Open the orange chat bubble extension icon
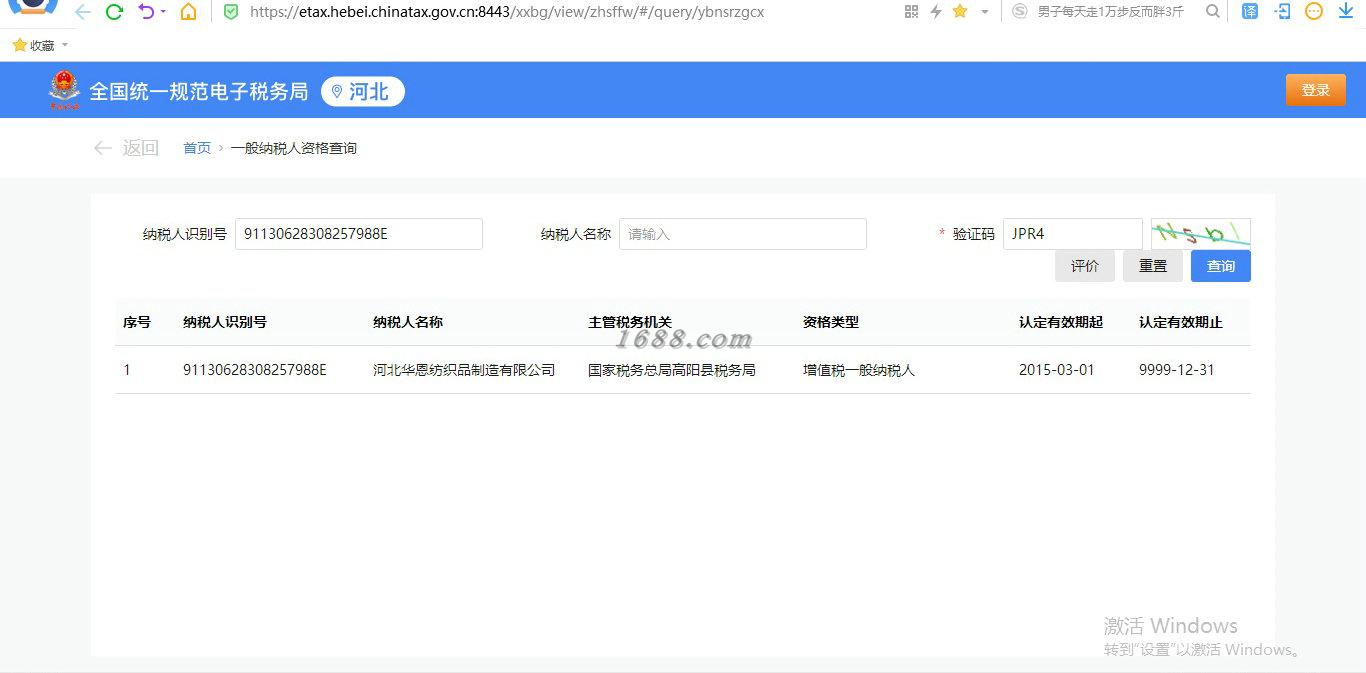Image resolution: width=1366 pixels, height=673 pixels. [1314, 12]
